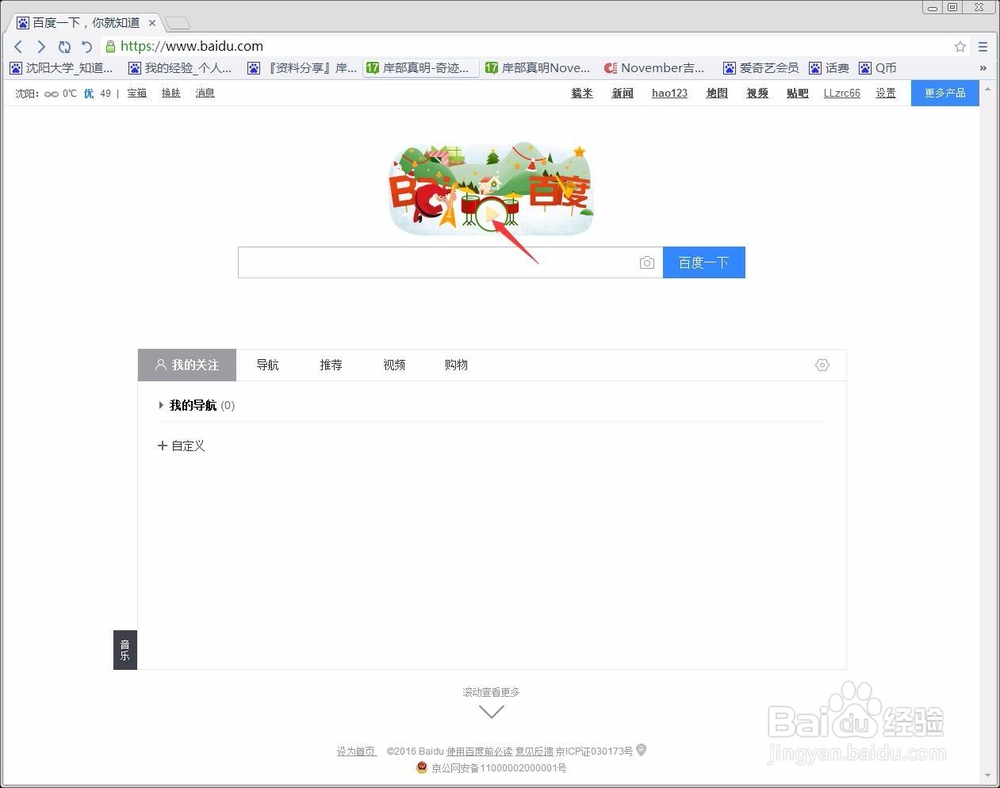
Task: Open the browser hamburger menu
Action: [983, 47]
